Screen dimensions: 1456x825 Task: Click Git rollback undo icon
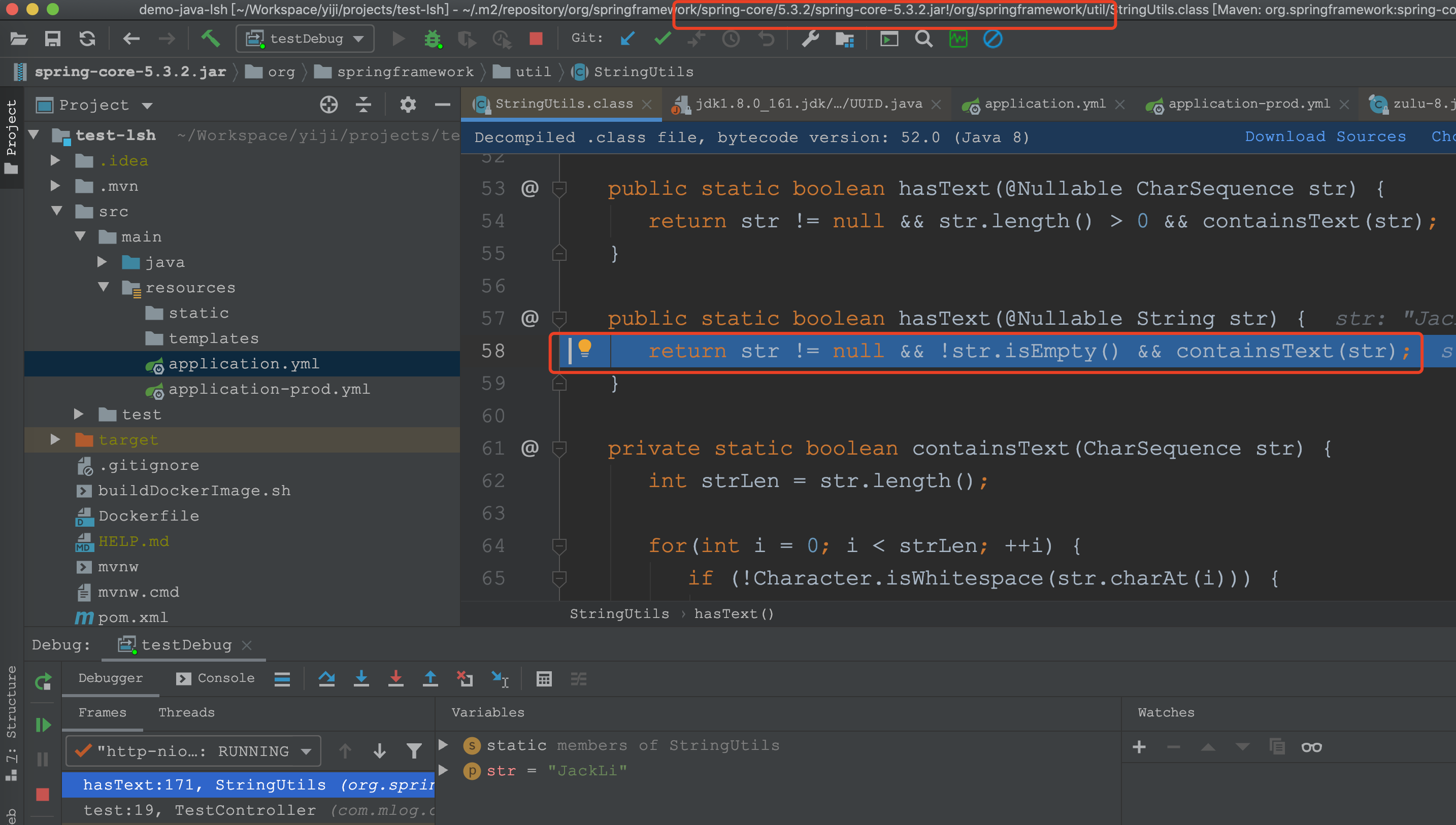(x=766, y=39)
